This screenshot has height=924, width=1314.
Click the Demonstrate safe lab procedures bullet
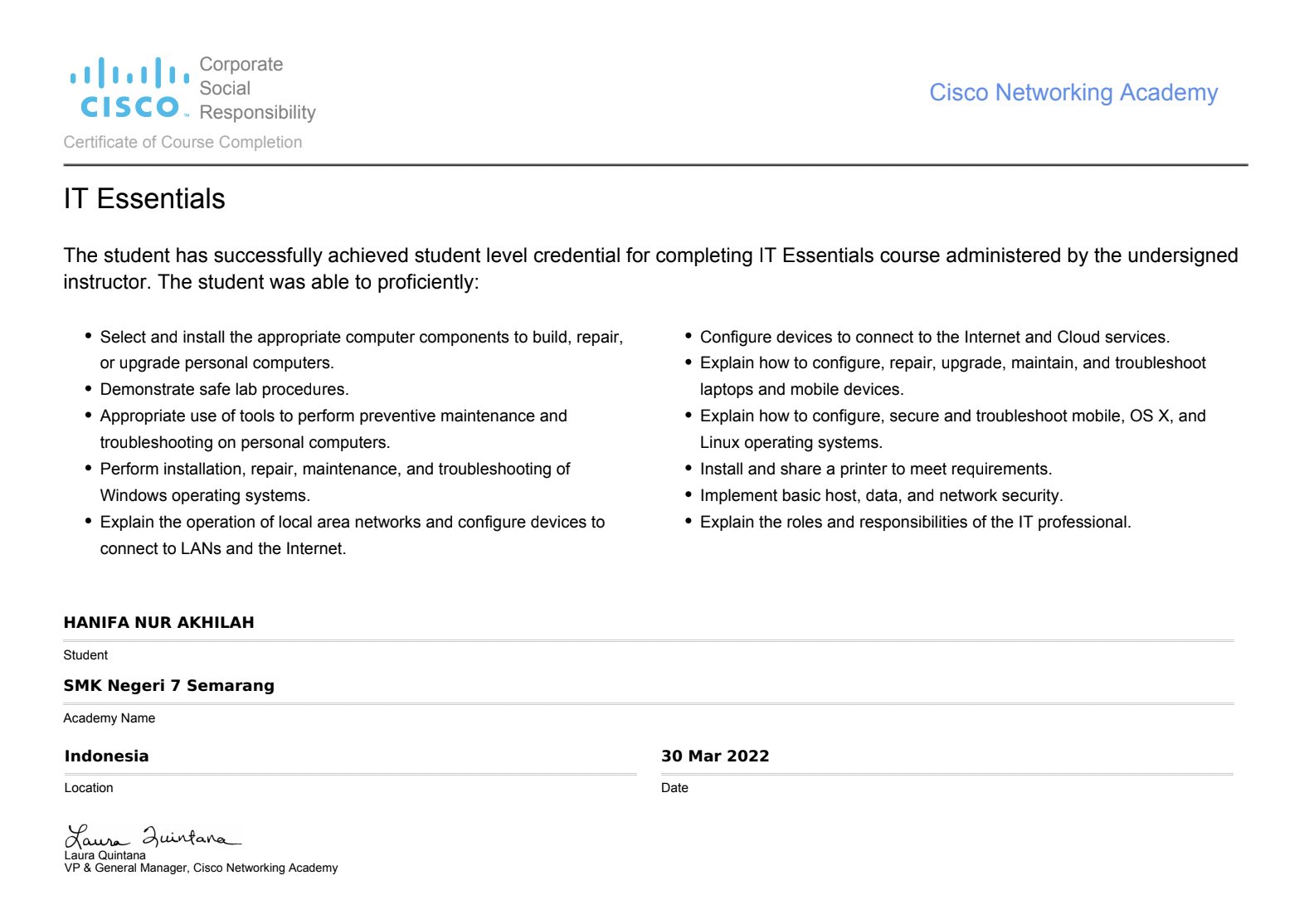point(224,390)
